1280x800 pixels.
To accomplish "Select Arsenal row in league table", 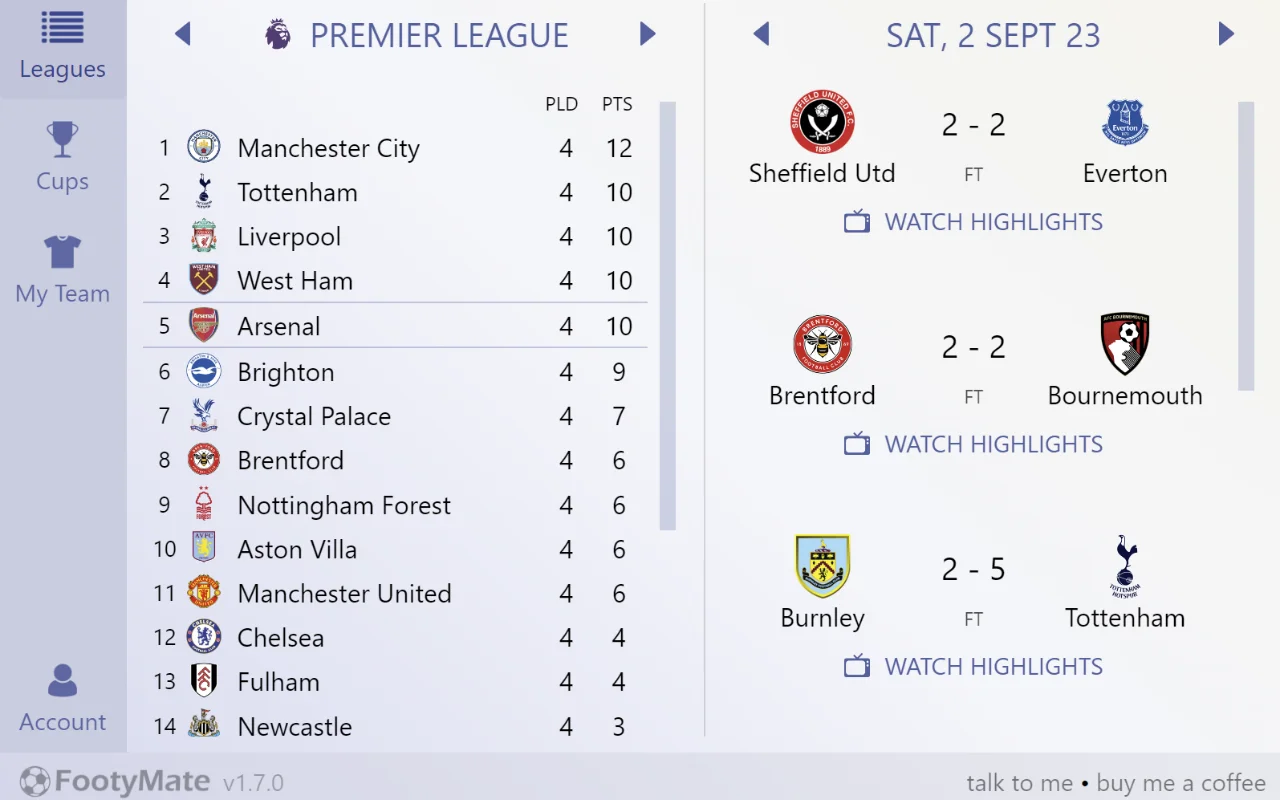I will (x=395, y=326).
